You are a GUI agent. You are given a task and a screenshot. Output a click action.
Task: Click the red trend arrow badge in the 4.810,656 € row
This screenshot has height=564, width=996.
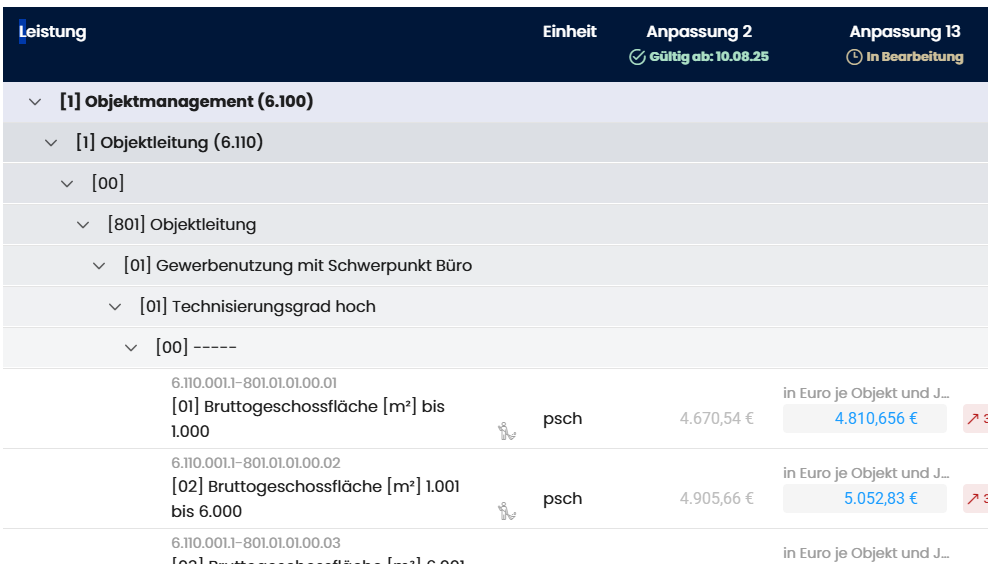pos(975,419)
